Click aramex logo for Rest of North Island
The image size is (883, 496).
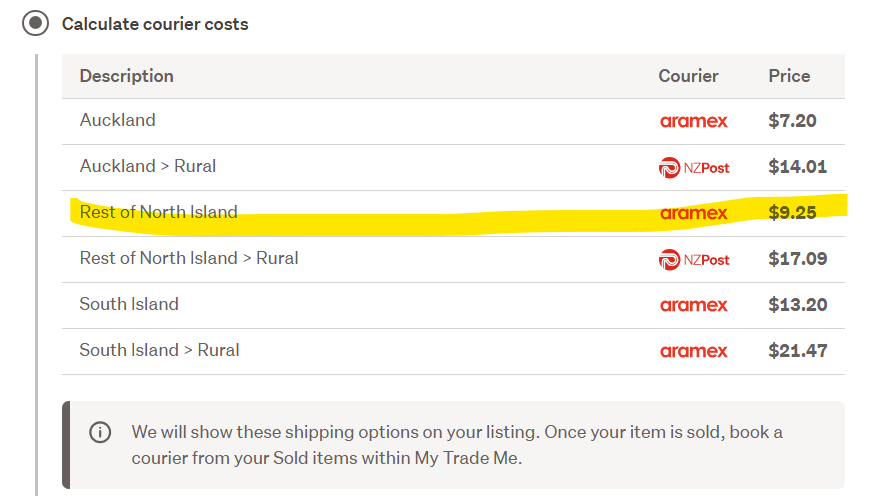(693, 213)
